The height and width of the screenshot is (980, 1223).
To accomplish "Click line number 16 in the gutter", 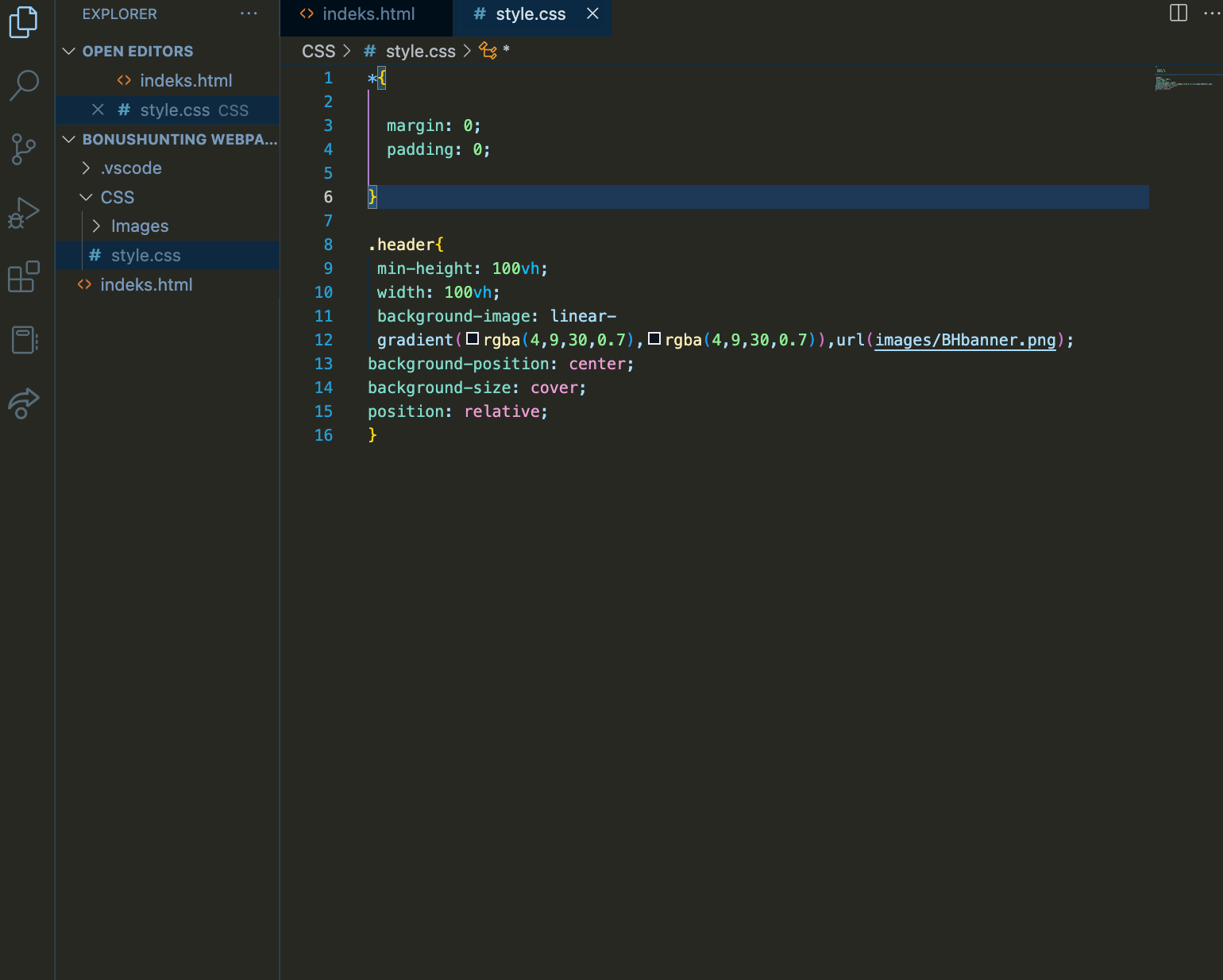I will 323,435.
